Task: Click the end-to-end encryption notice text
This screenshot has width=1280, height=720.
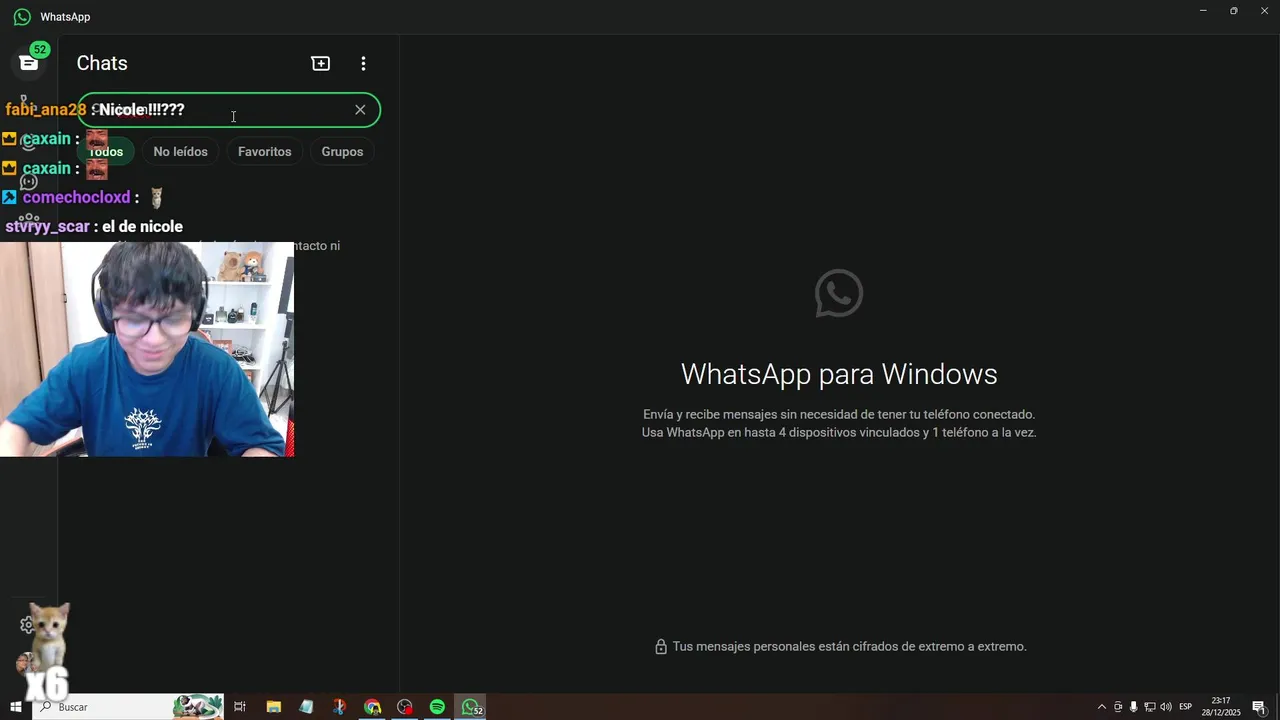Action: [849, 647]
